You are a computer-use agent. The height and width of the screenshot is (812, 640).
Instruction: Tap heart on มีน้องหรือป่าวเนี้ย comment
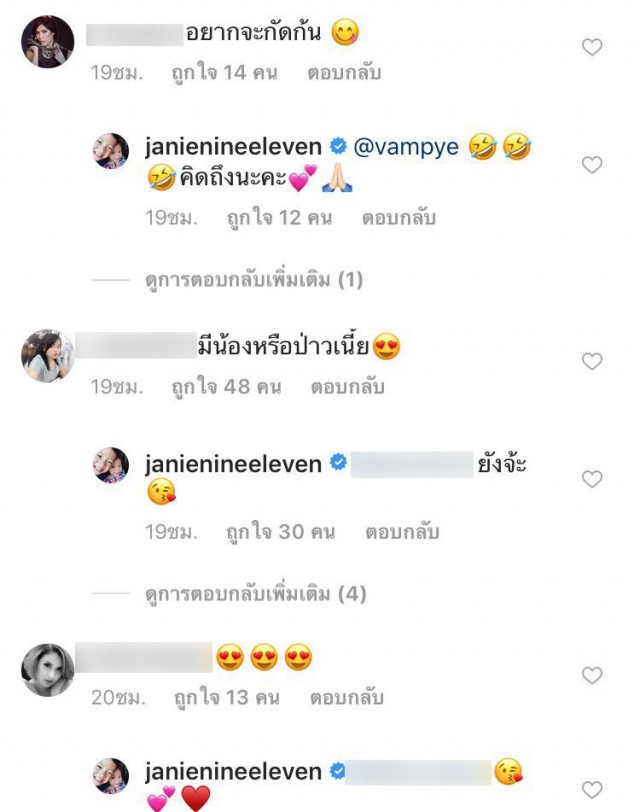[x=592, y=361]
